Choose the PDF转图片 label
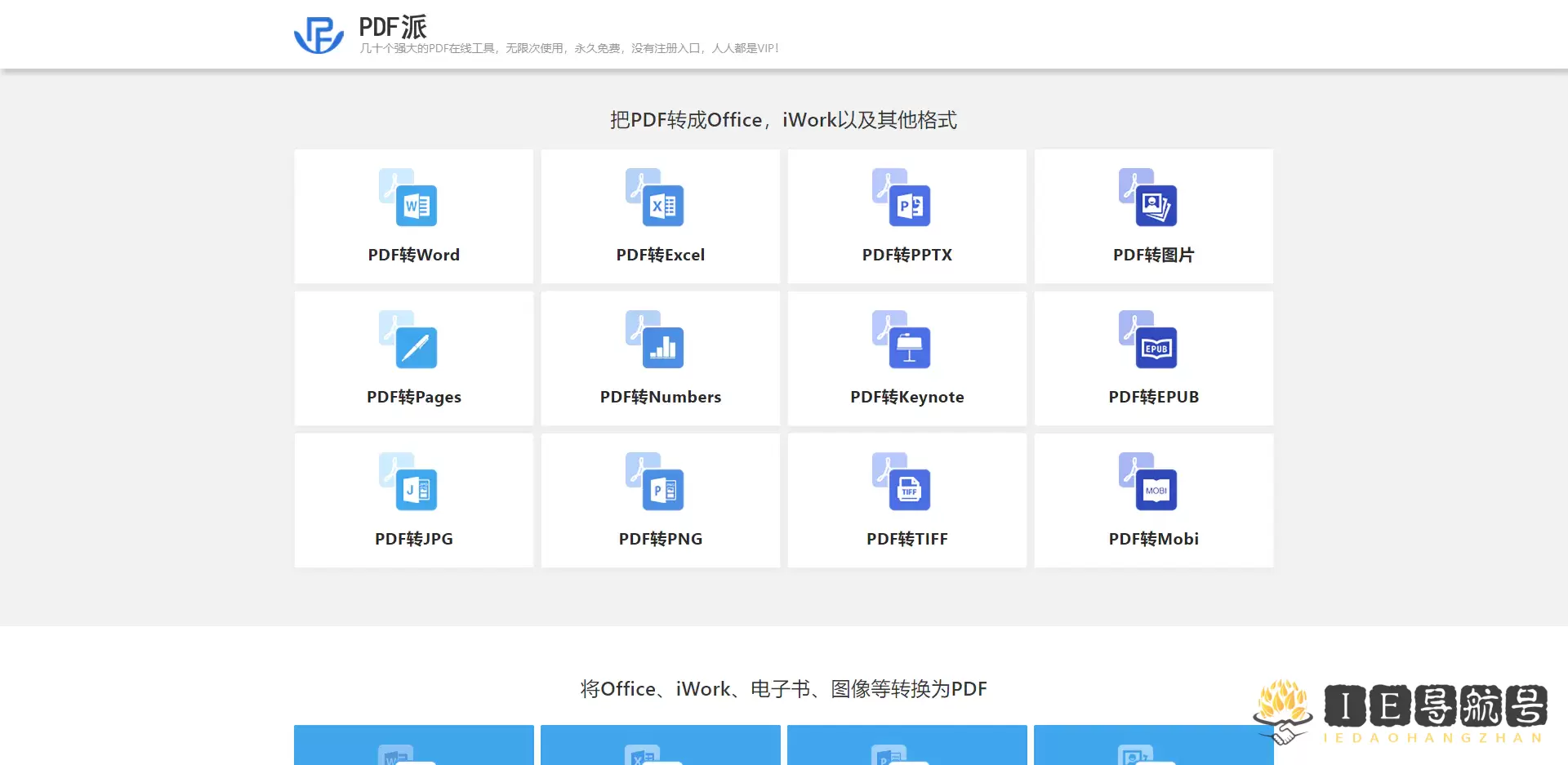Viewport: 1568px width, 765px height. (1154, 255)
